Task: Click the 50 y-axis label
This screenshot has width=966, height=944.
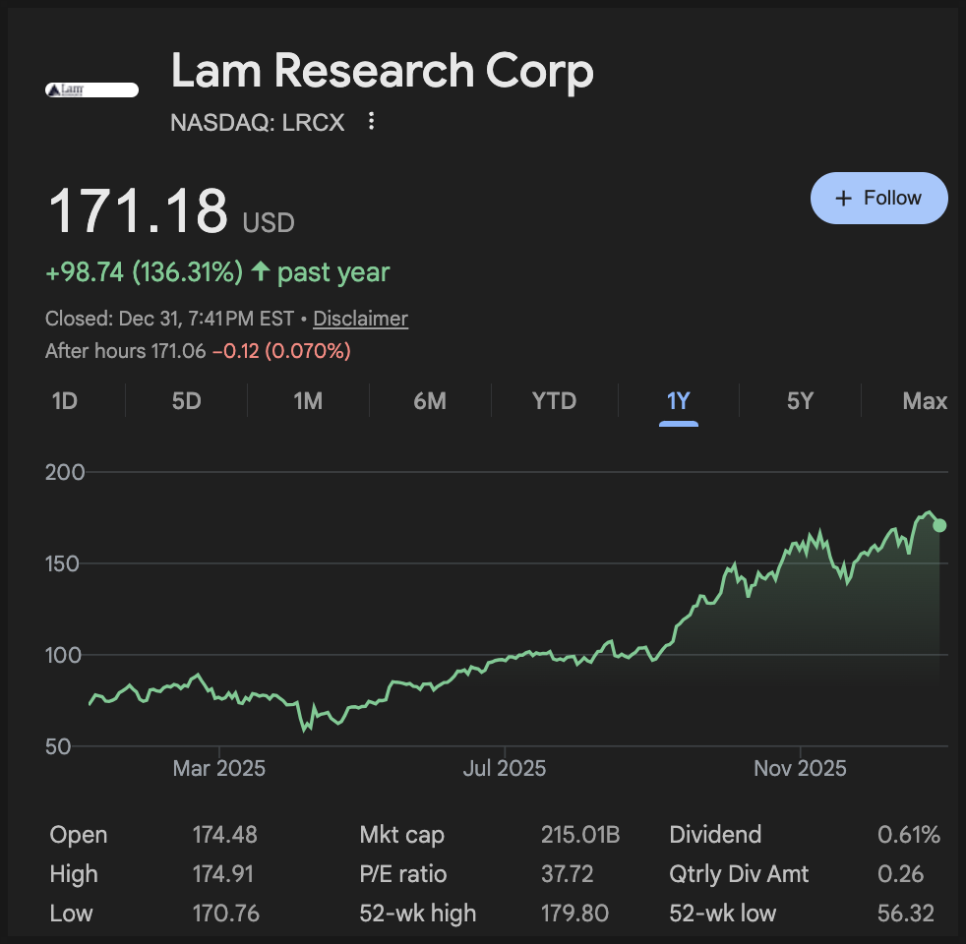Action: 58,747
